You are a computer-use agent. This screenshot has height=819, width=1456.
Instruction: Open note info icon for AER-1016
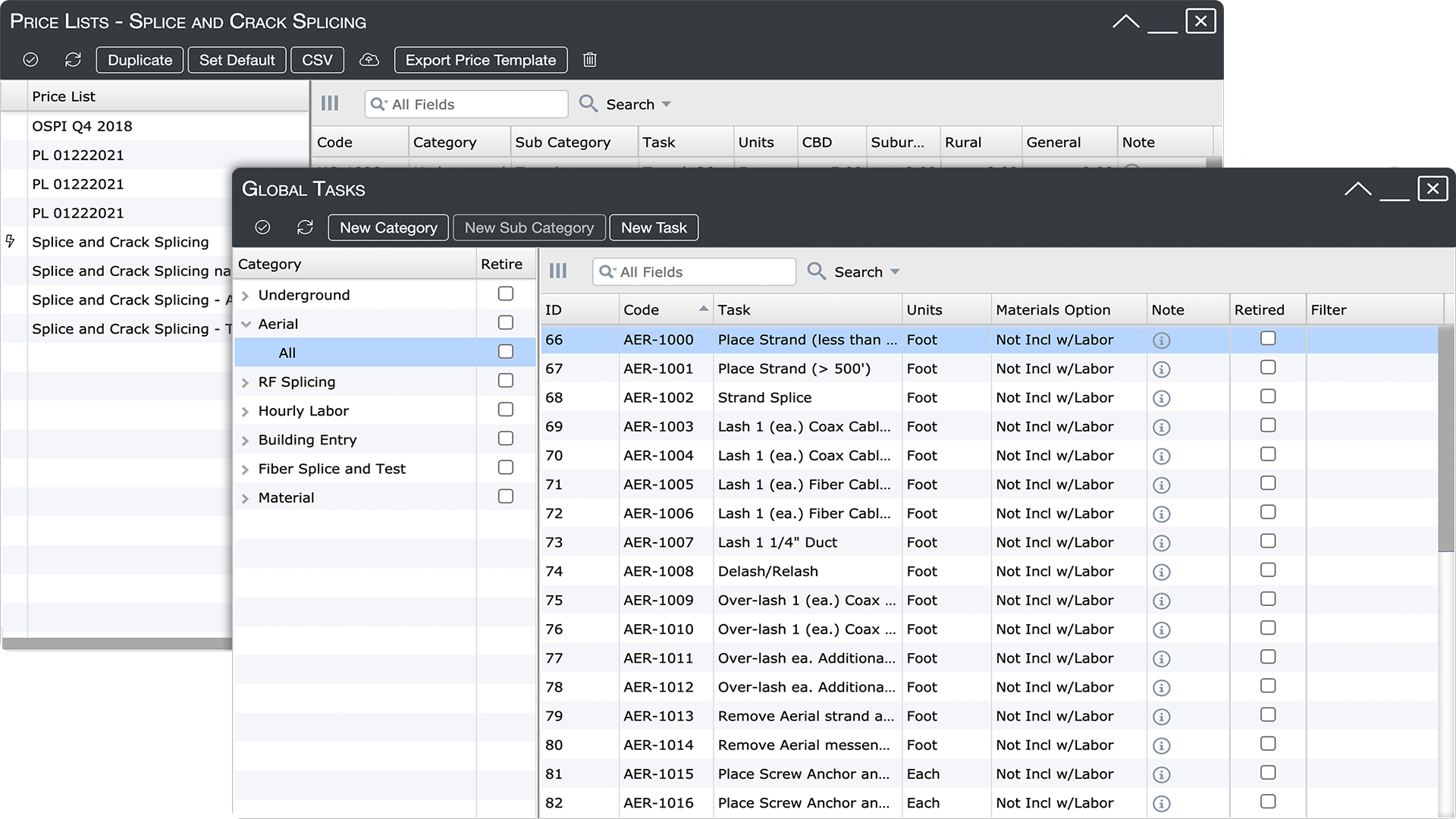pyautogui.click(x=1161, y=804)
